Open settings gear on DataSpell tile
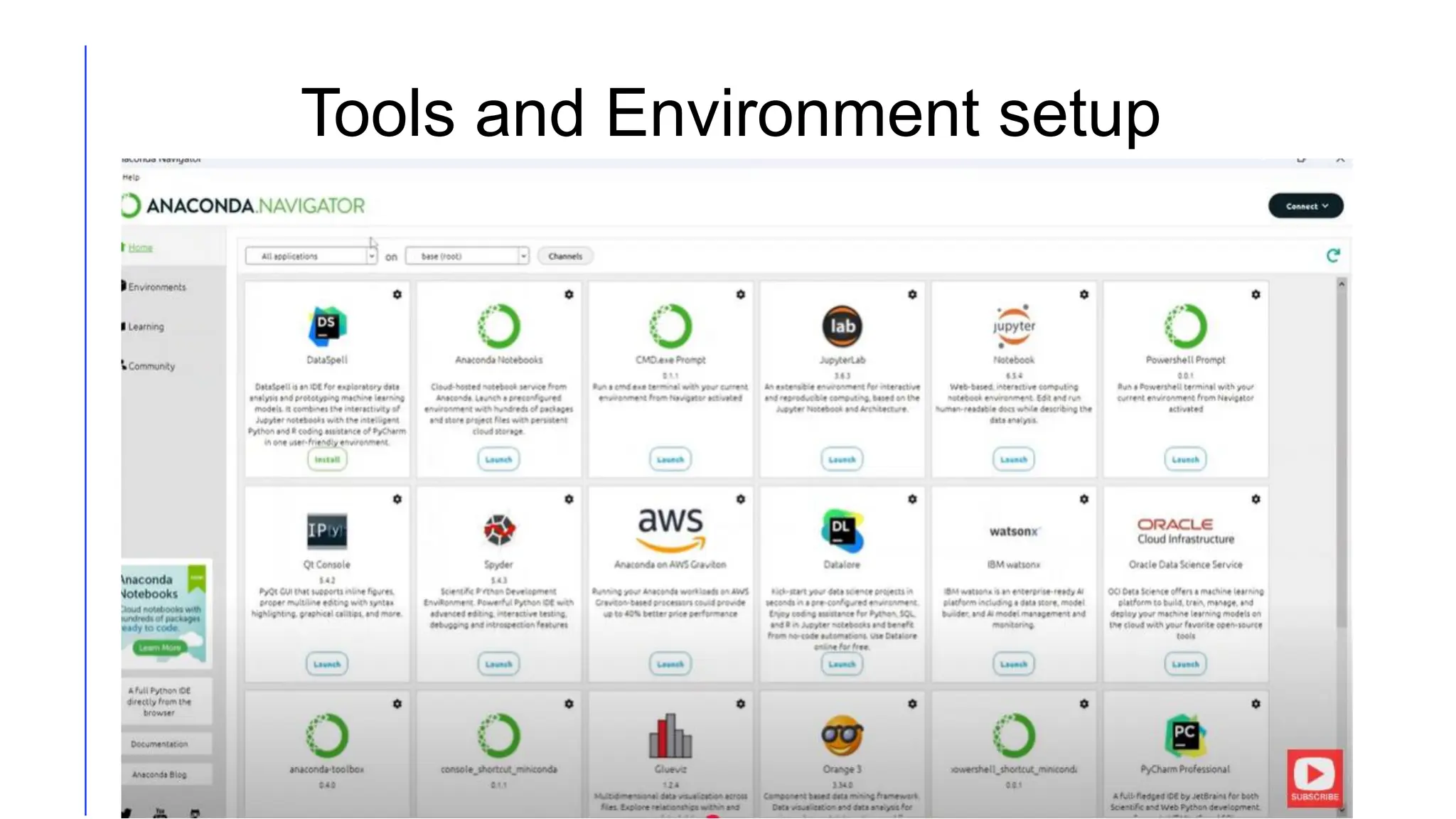The image size is (1456, 819). [397, 294]
